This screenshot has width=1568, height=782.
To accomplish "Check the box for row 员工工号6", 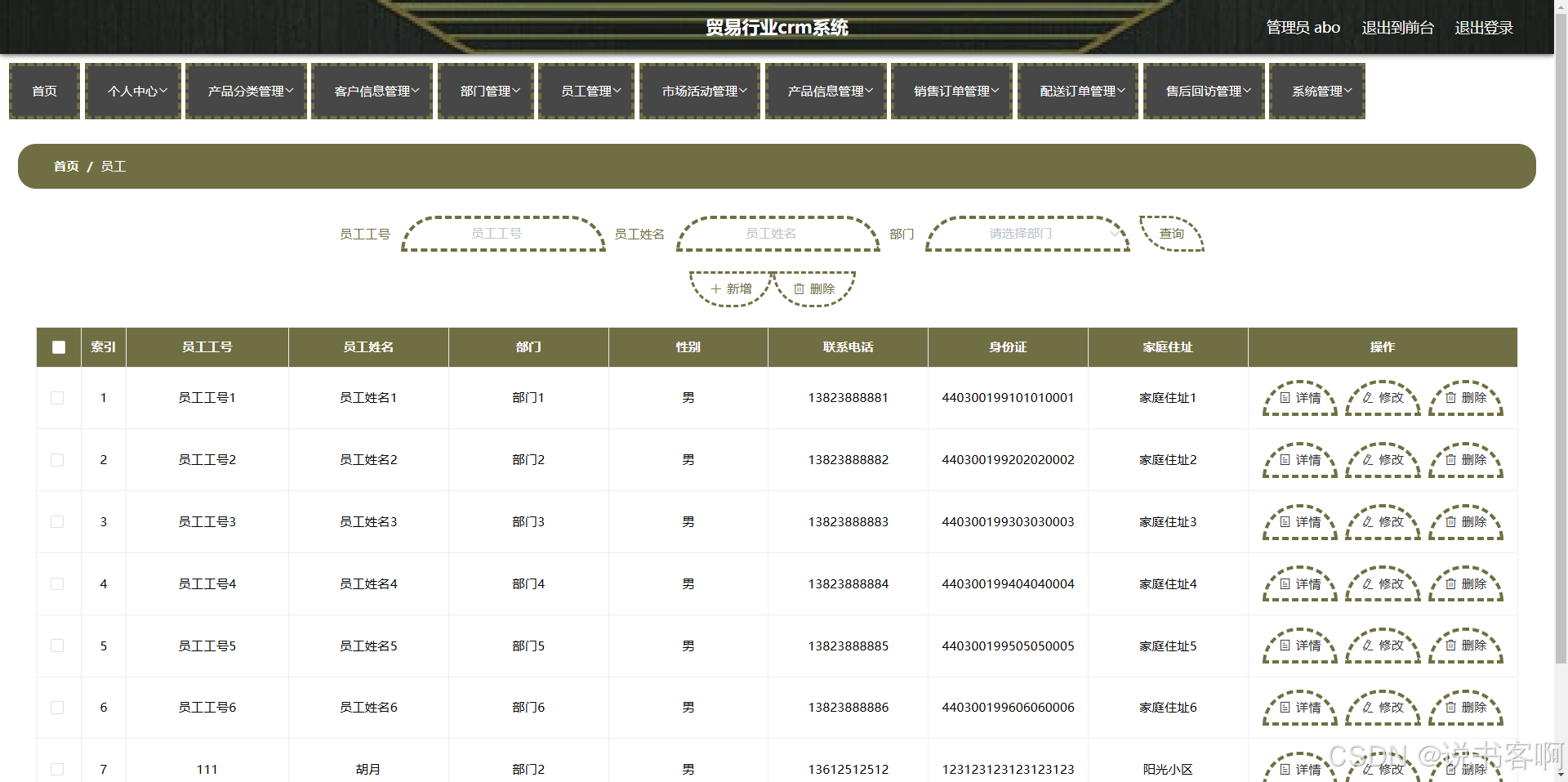I will pos(57,708).
